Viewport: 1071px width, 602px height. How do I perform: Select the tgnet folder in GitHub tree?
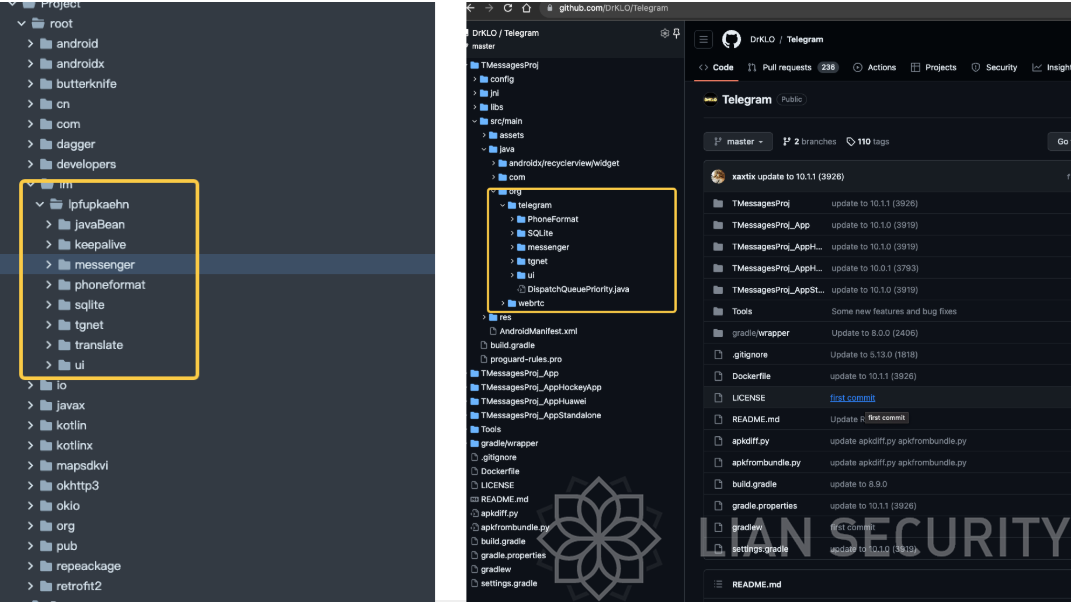tap(538, 261)
